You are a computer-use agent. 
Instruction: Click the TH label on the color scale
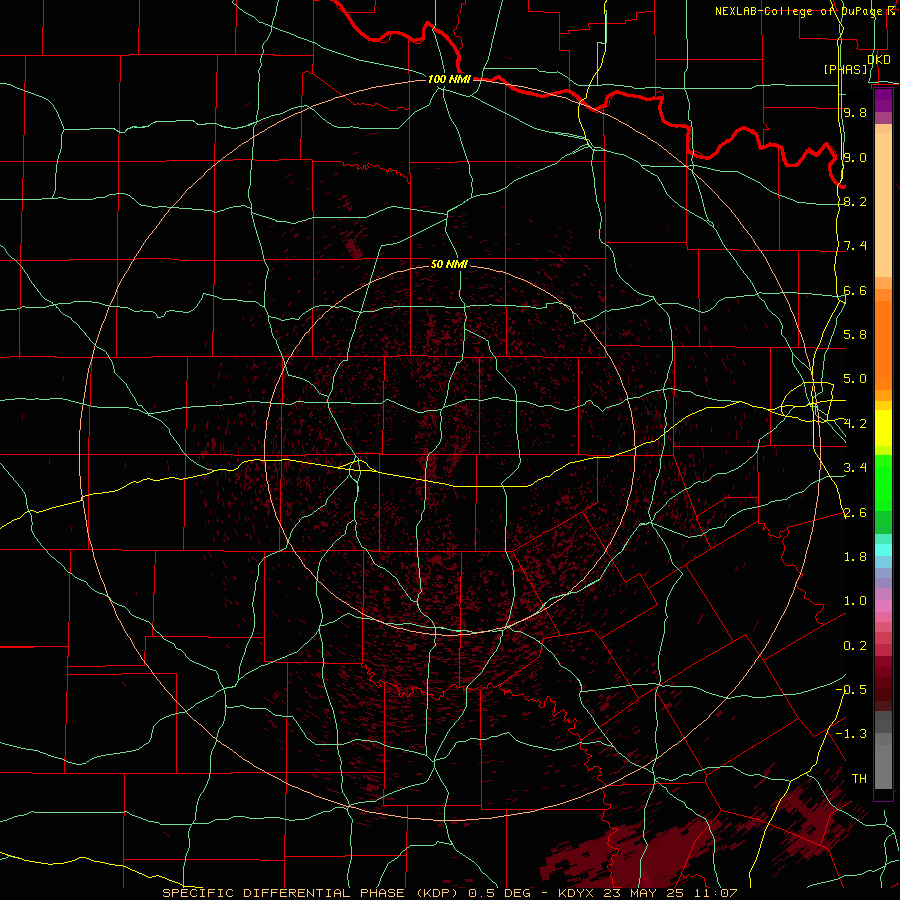coord(859,779)
